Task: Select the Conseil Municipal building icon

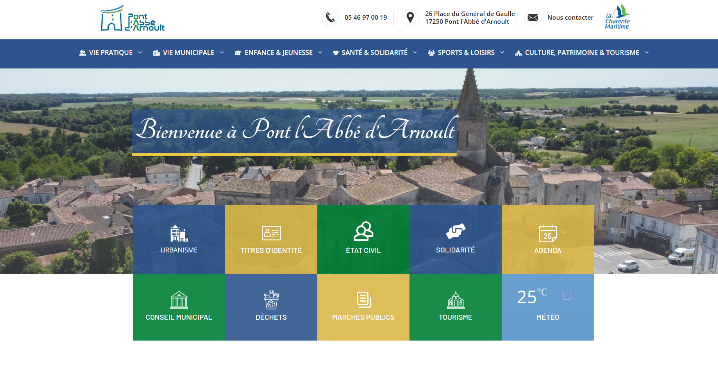Action: point(179,300)
